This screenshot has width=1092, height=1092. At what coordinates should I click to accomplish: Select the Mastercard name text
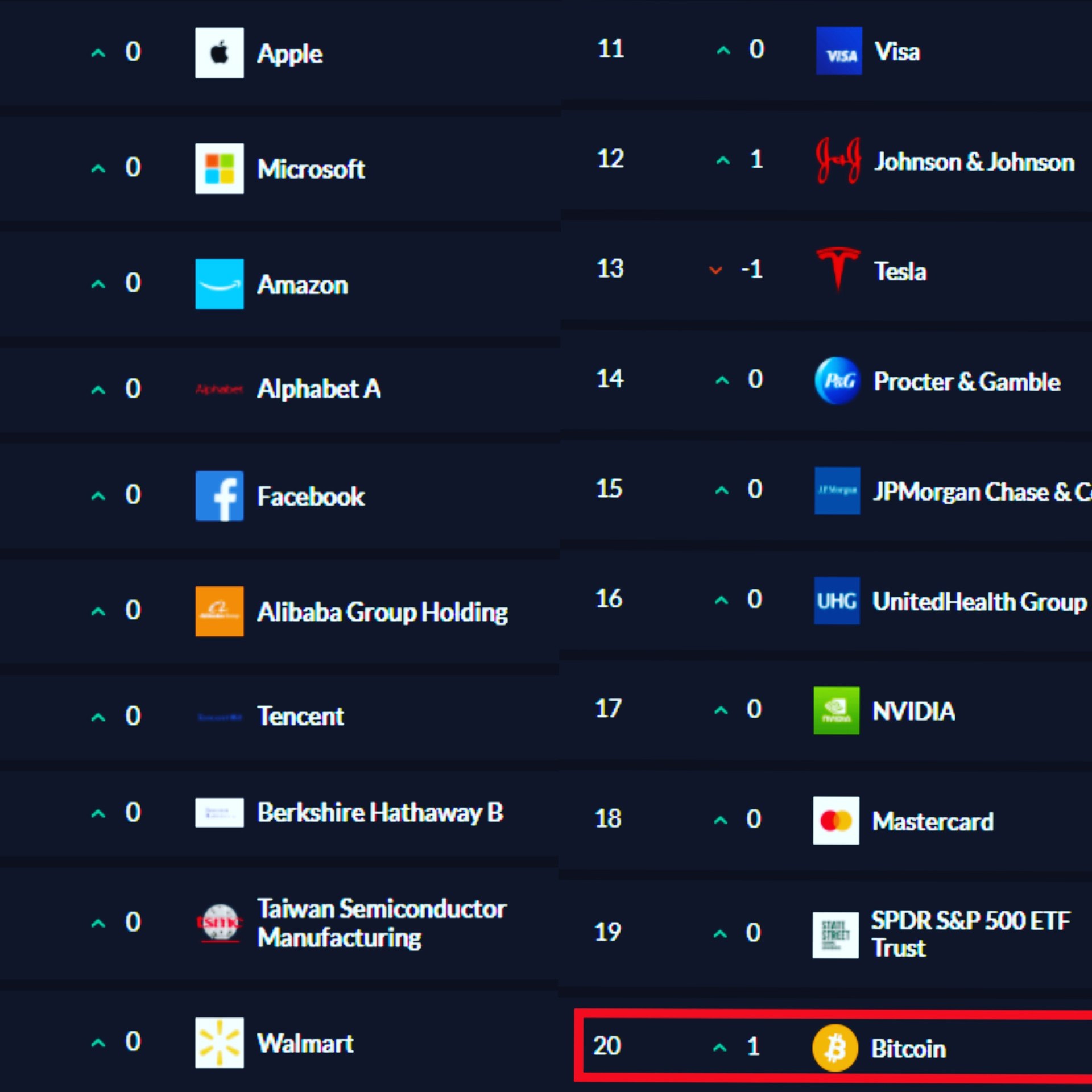(x=933, y=821)
